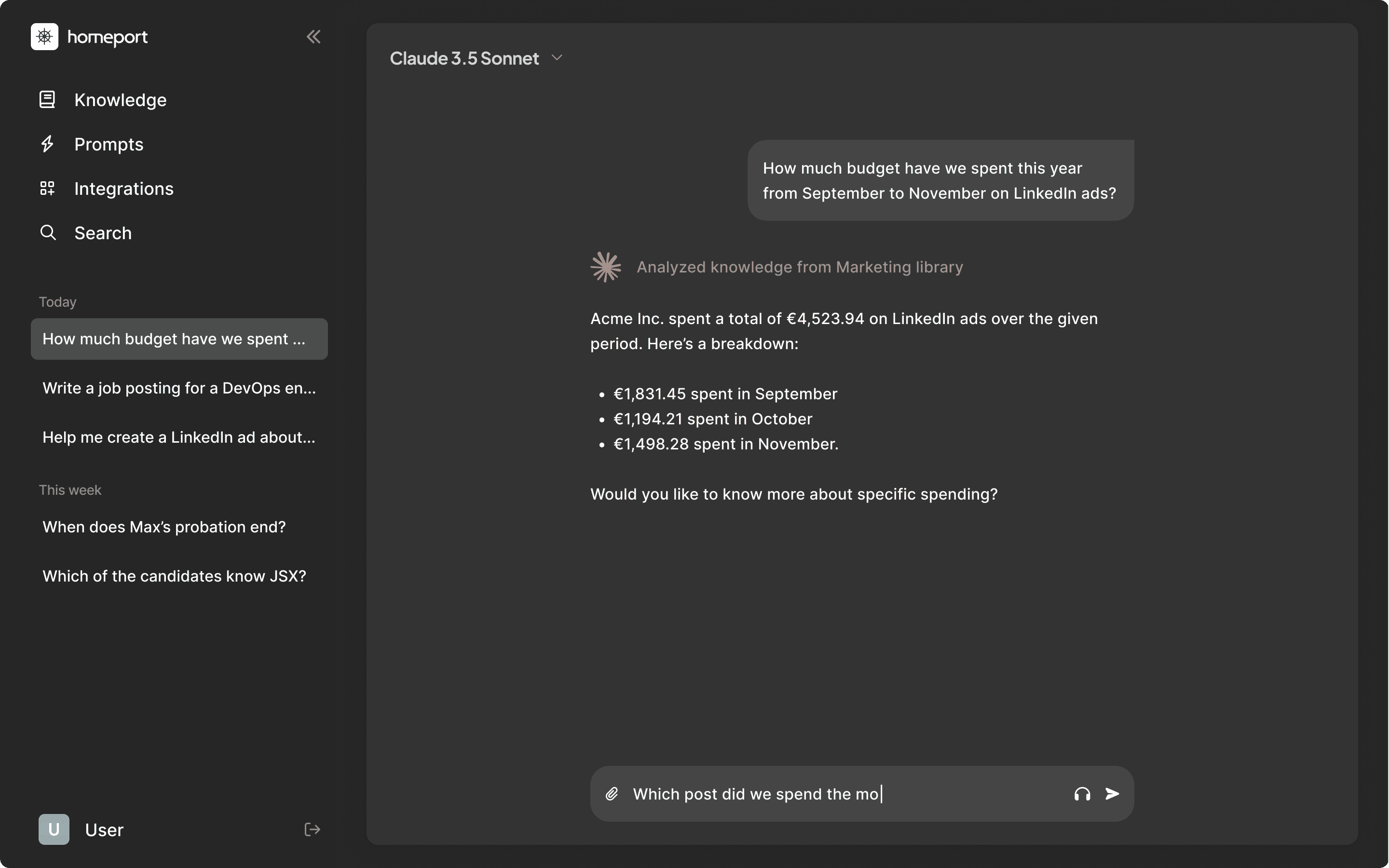Viewport: 1389px width, 868px height.
Task: Open chat "Which of the candidates know JSX?"
Action: (175, 576)
